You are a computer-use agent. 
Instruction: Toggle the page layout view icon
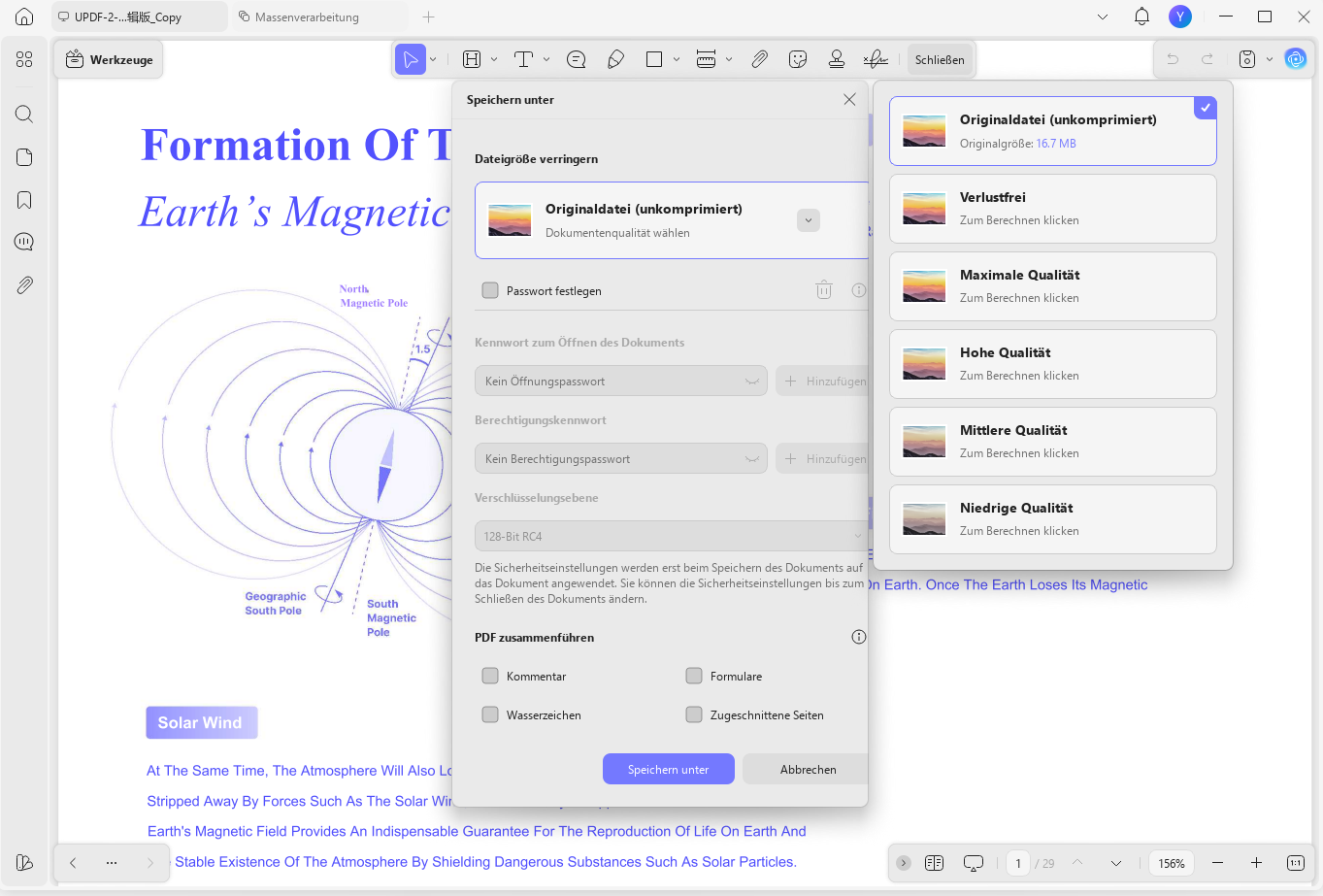tap(935, 863)
